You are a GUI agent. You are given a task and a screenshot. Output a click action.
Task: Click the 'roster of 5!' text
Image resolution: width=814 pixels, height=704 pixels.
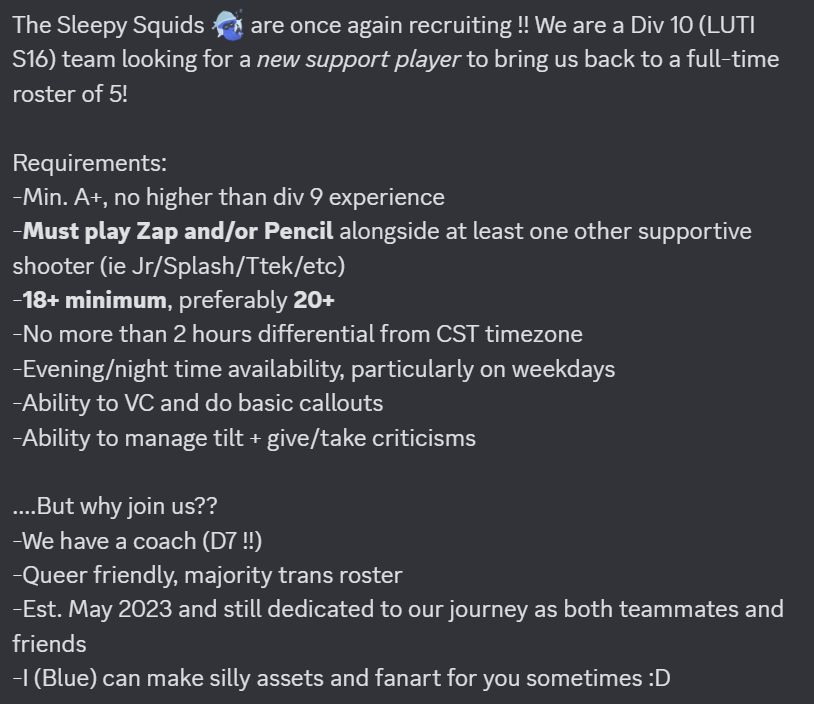pyautogui.click(x=70, y=94)
